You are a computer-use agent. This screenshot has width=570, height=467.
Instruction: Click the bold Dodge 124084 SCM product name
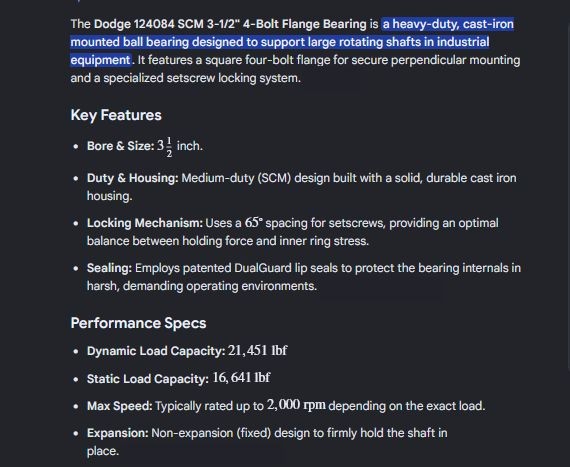(x=230, y=24)
